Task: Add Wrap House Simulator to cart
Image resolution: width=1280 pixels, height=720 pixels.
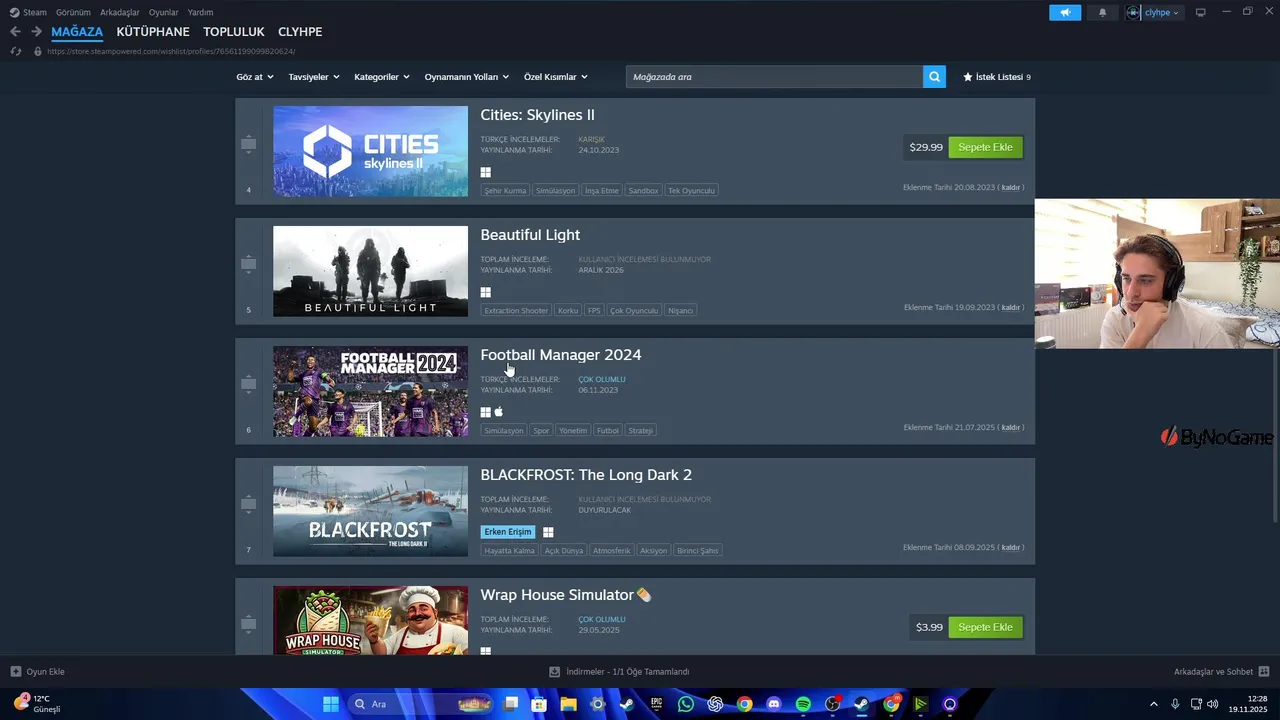Action: pos(985,627)
